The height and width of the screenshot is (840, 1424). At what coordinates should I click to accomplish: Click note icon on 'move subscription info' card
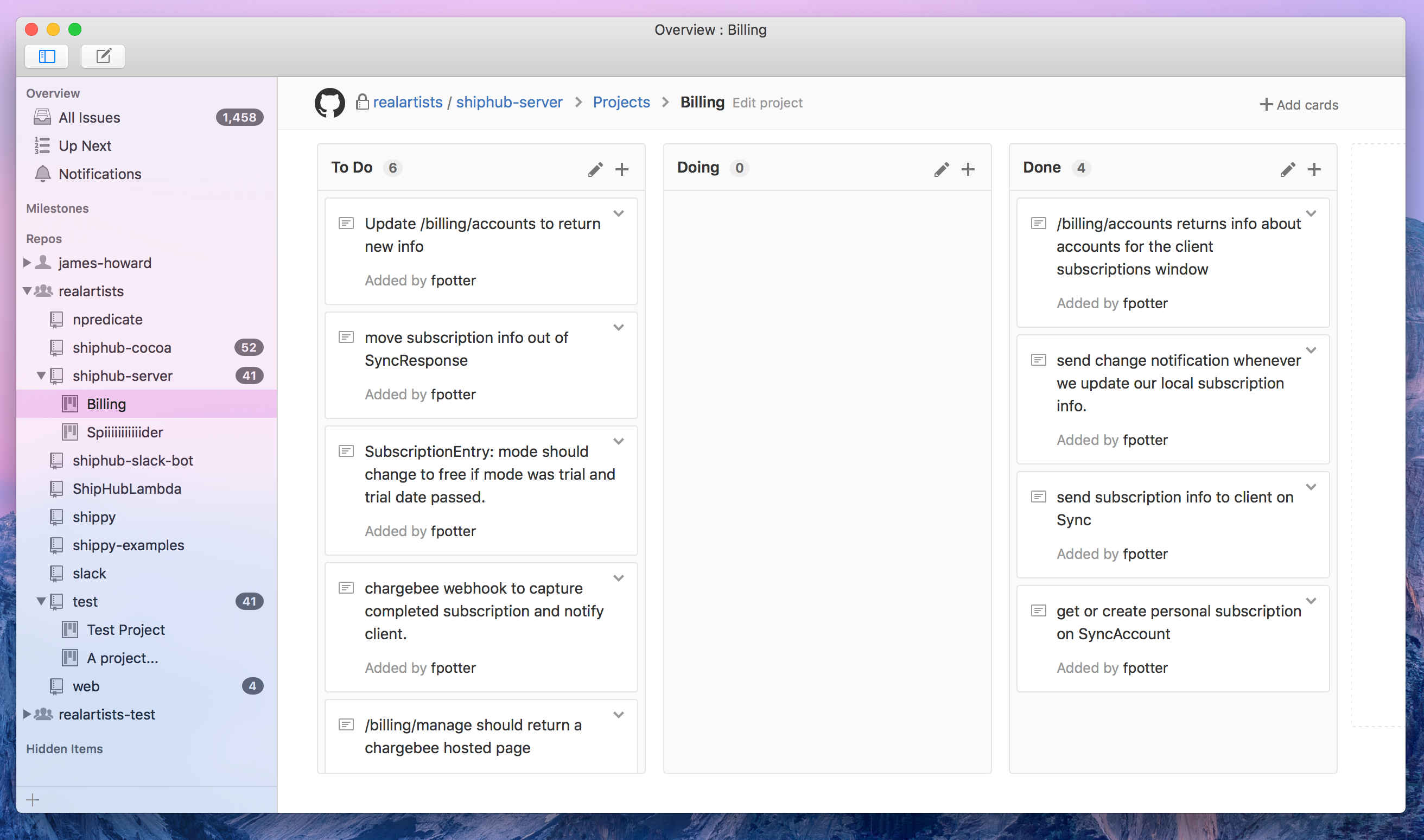[x=346, y=338]
